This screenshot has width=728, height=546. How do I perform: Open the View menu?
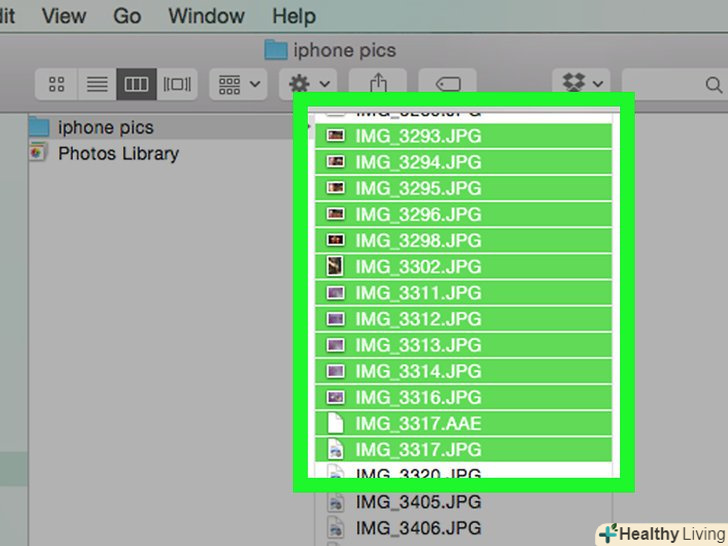(64, 16)
